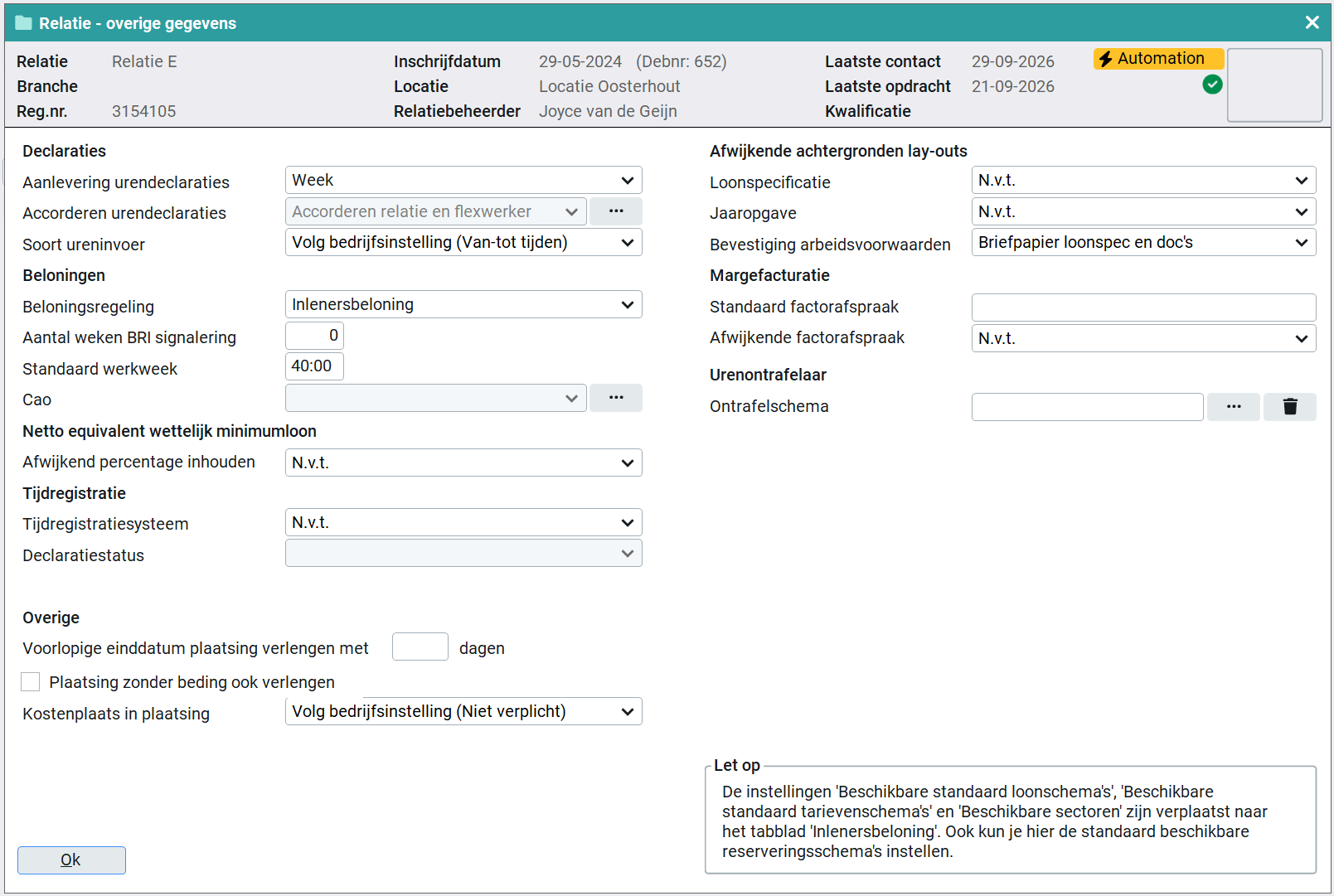The image size is (1334, 896).
Task: Click the Standaard factorafspraak input field
Action: (x=1143, y=308)
